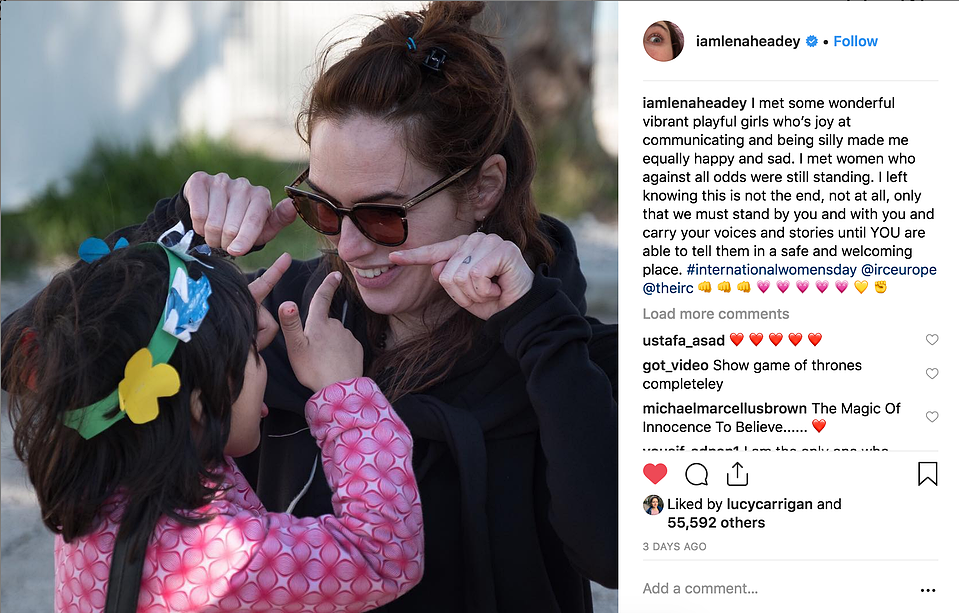Click inside the Add a comment field
Viewport: 959px width, 613px height.
coord(777,589)
